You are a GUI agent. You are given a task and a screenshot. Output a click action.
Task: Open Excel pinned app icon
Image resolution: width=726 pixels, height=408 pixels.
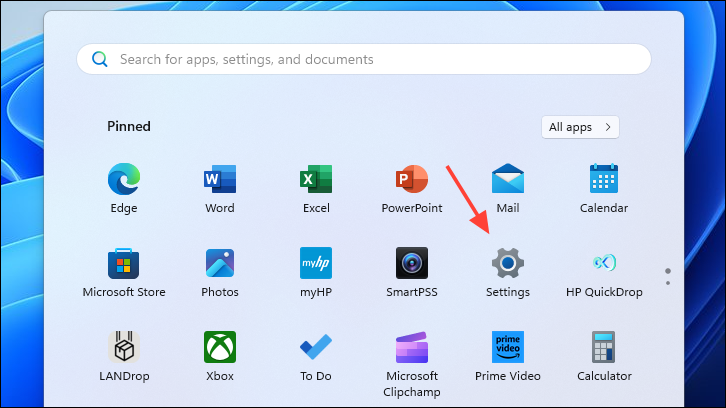point(316,179)
